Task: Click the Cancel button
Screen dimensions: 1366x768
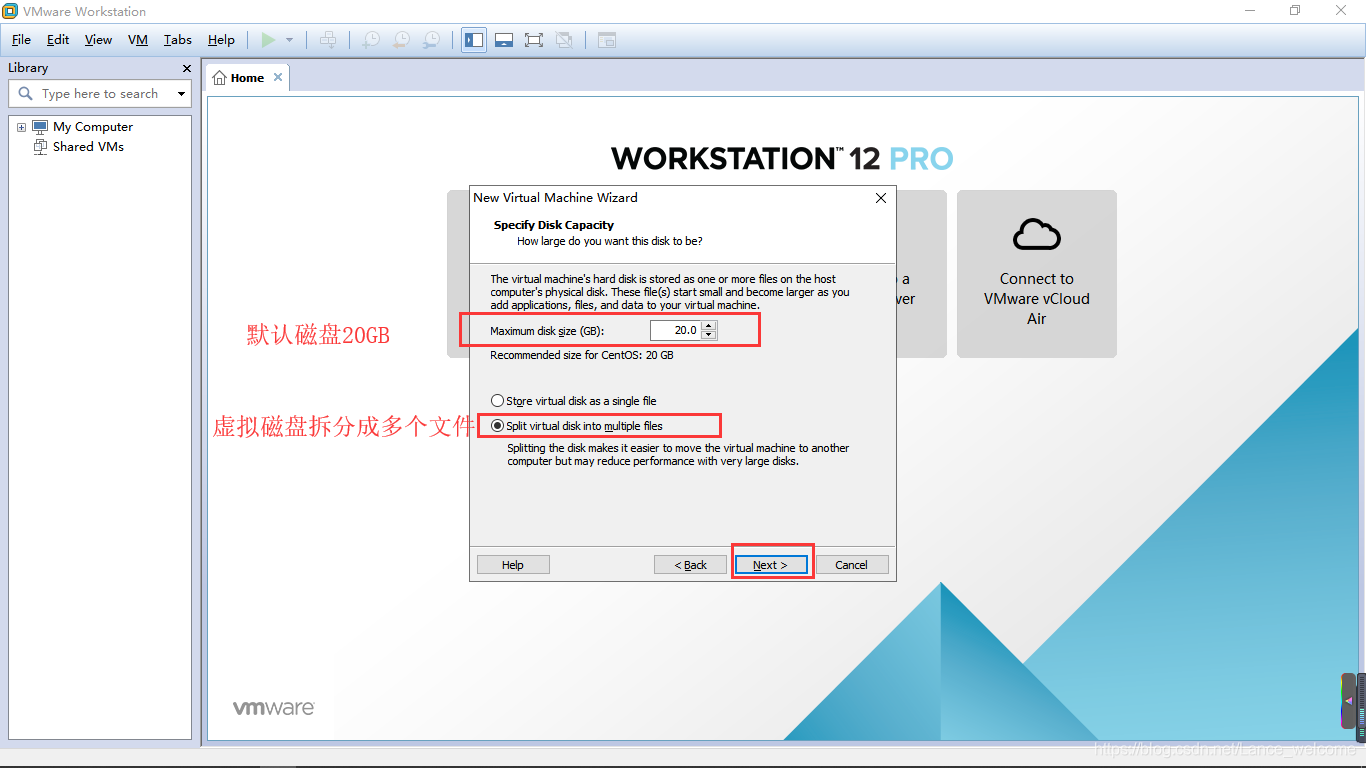Action: [x=852, y=565]
